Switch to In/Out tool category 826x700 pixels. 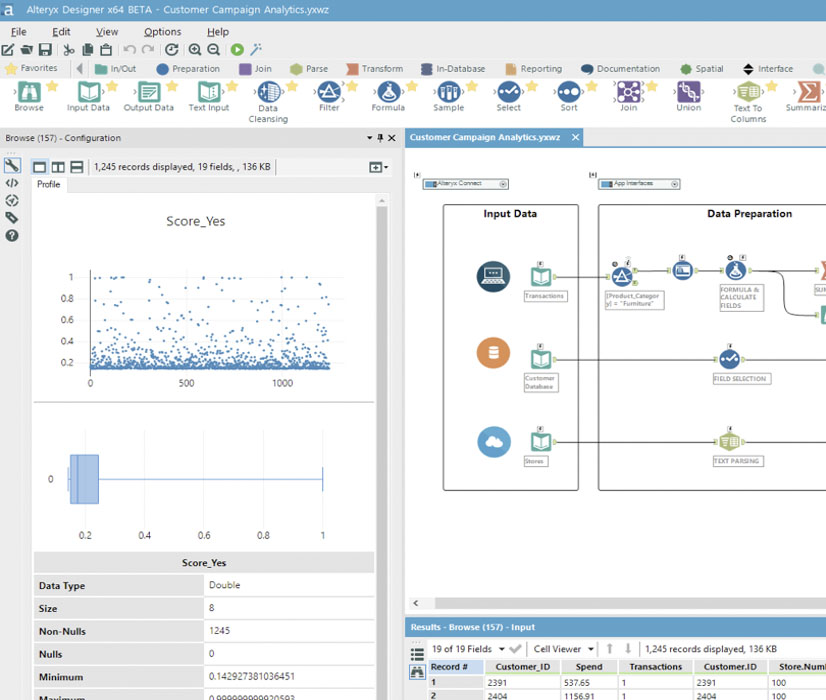[x=115, y=69]
